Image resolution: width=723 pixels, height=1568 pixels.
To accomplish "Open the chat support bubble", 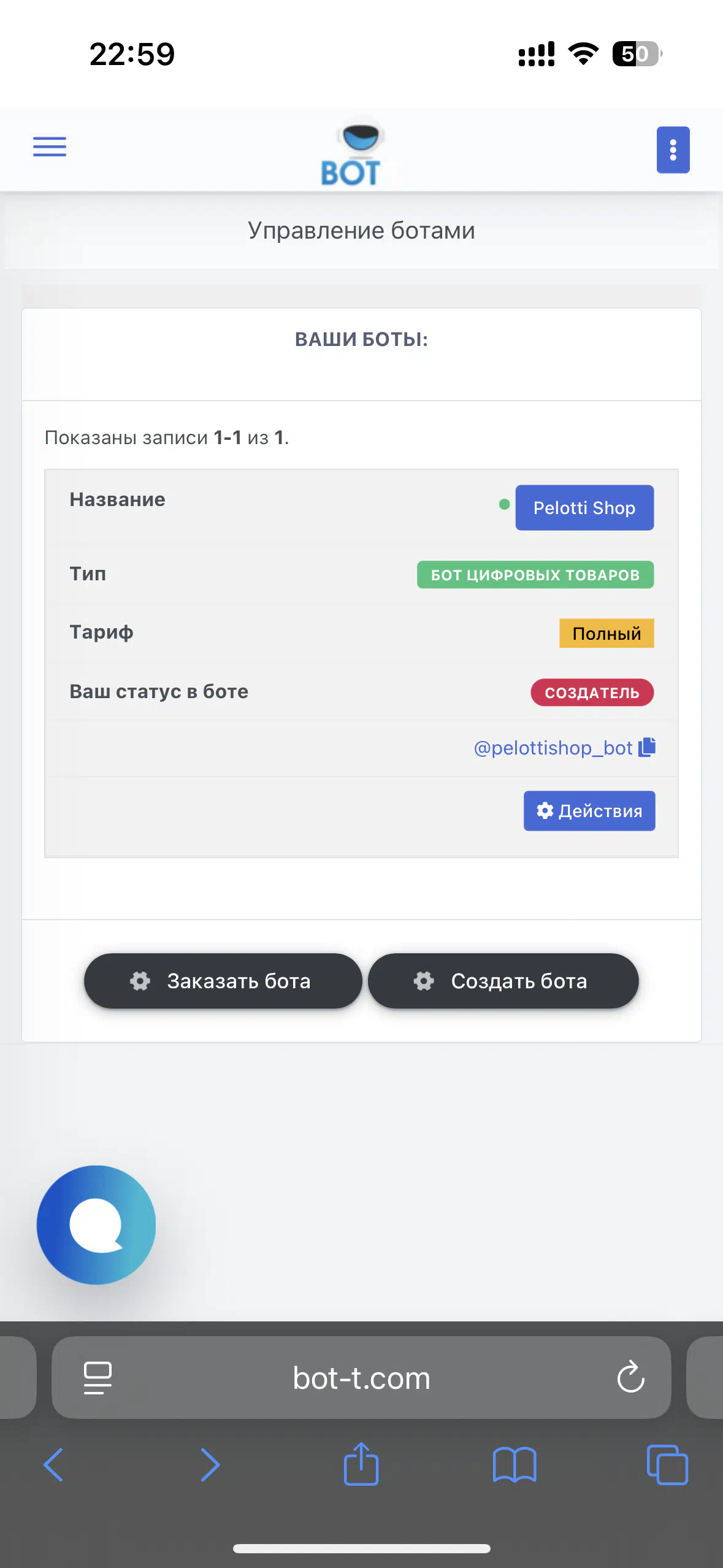I will [96, 1224].
